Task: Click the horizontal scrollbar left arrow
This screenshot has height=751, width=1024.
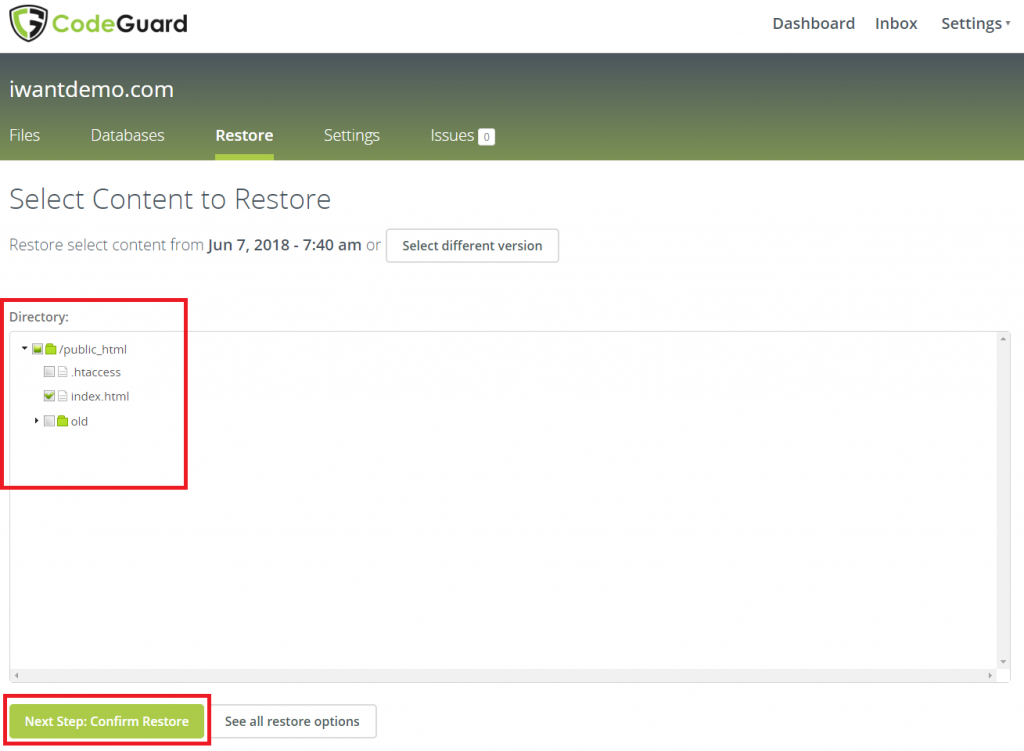Action: [16, 675]
